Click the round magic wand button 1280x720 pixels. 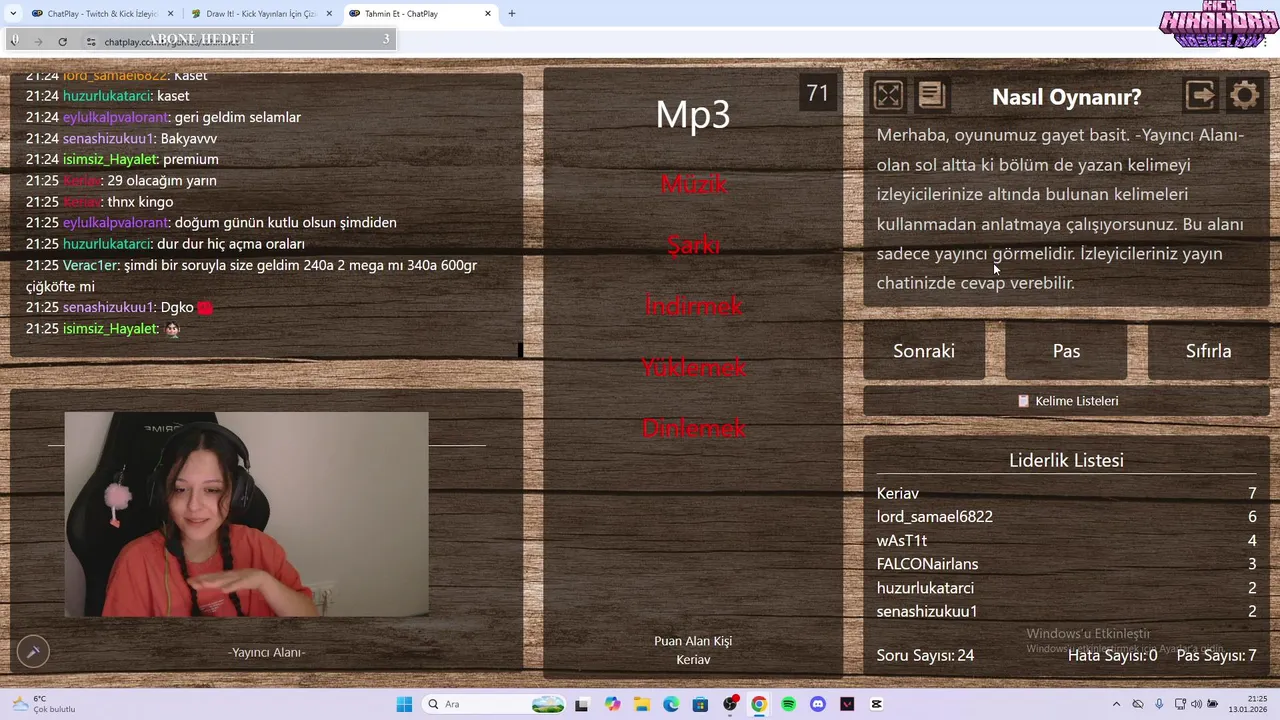point(33,651)
